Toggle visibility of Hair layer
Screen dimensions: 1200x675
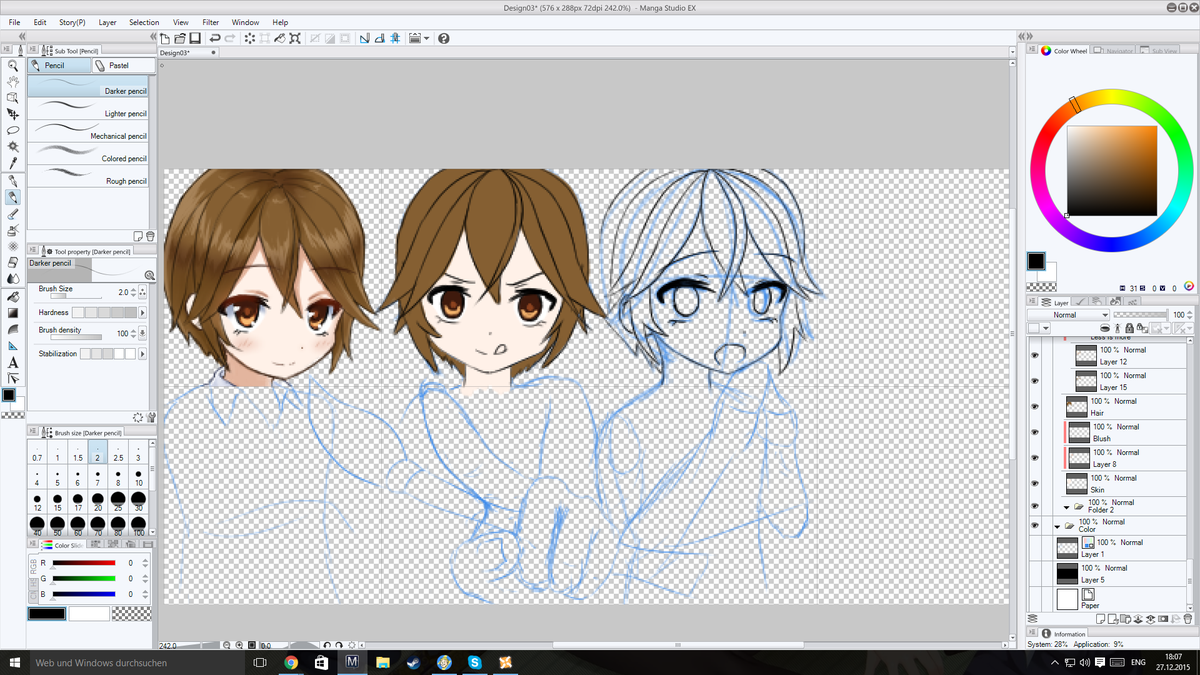tap(1035, 407)
